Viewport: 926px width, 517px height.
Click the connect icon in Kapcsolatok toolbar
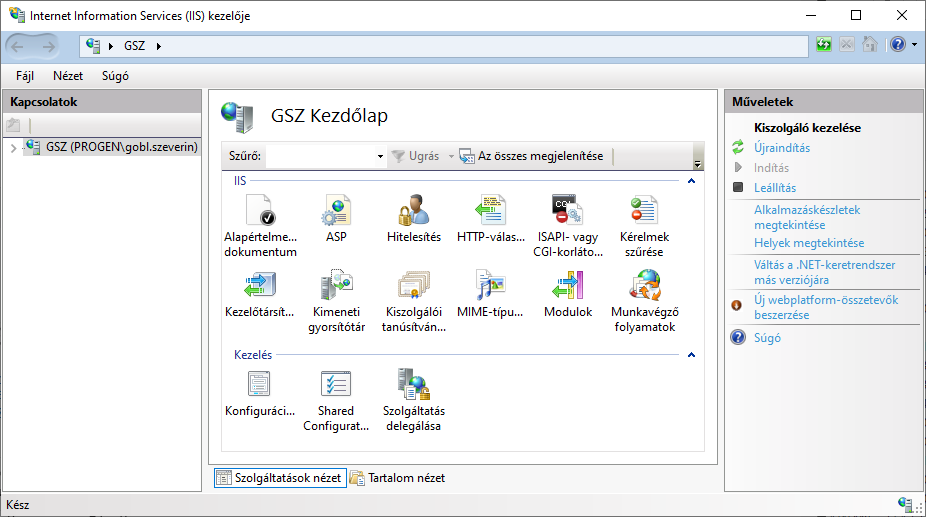(x=13, y=125)
